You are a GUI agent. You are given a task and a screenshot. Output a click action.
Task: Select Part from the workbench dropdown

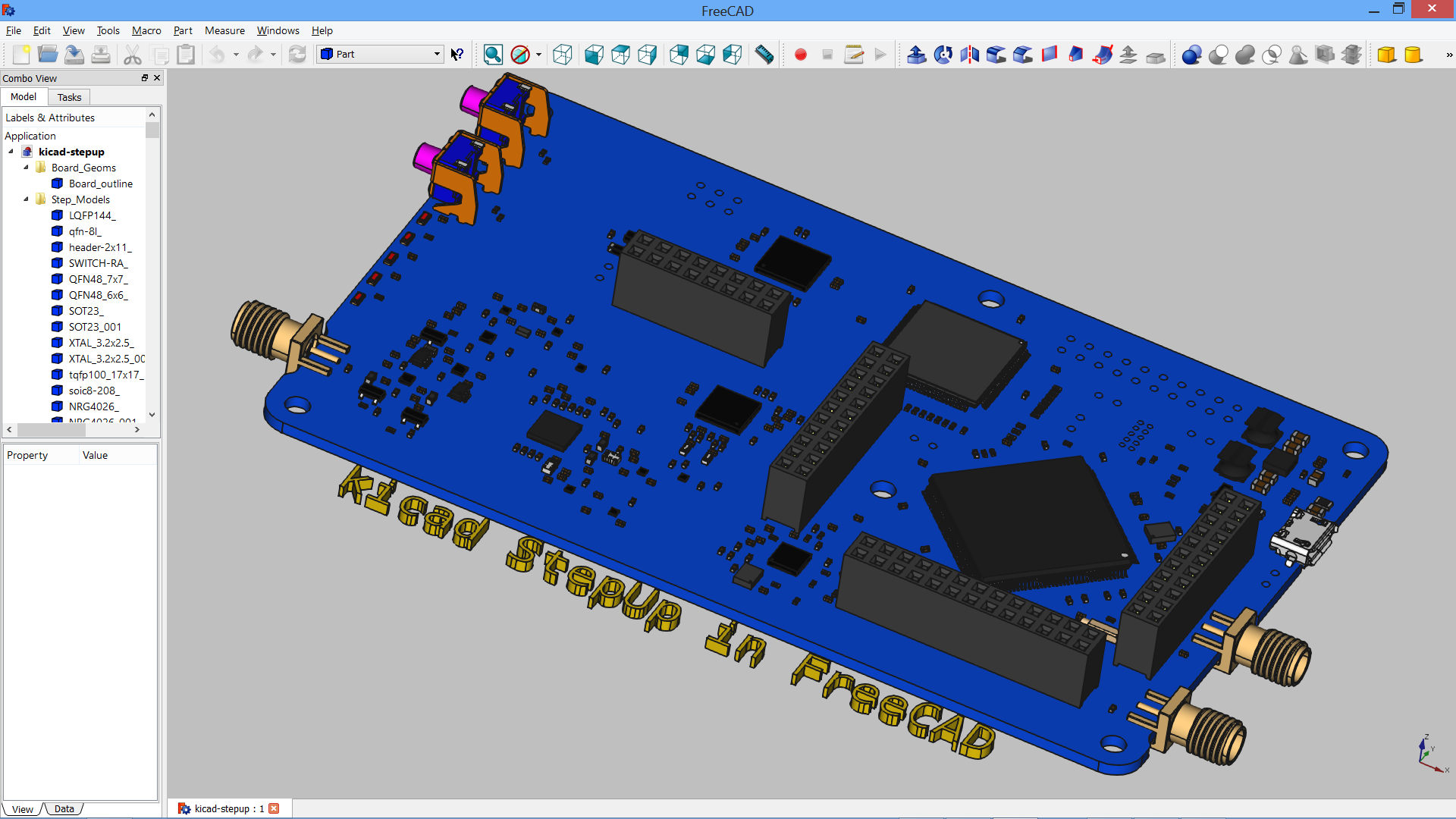pyautogui.click(x=379, y=53)
